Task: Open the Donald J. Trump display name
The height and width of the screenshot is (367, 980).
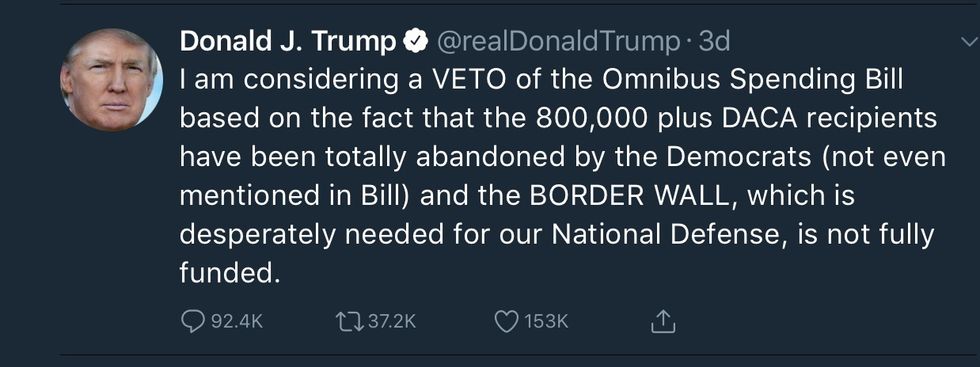Action: point(288,42)
